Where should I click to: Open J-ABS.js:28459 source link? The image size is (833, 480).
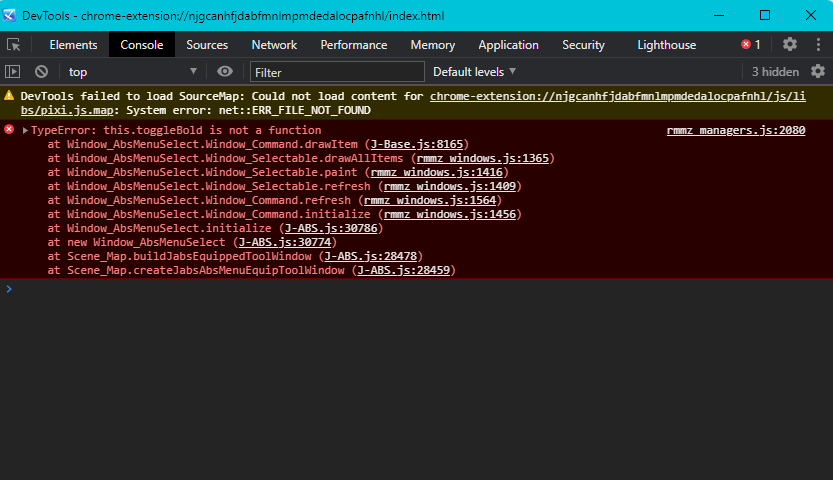tap(404, 270)
